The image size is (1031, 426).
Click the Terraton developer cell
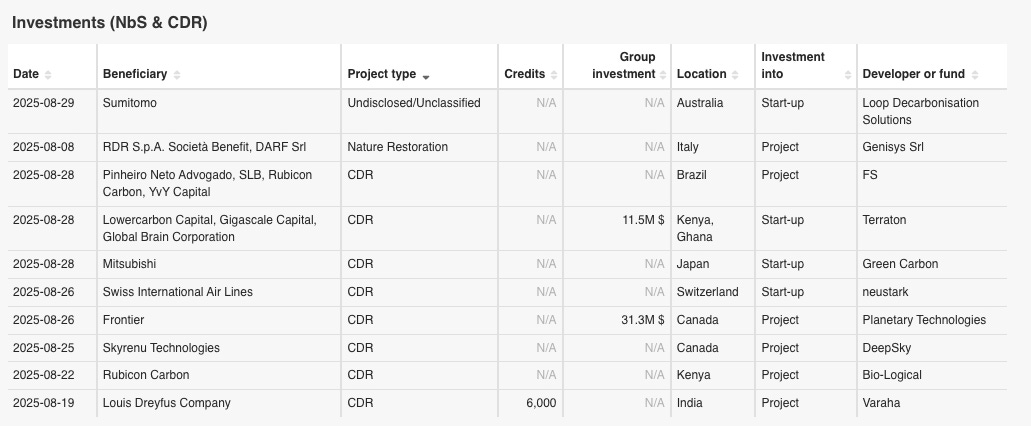click(884, 220)
